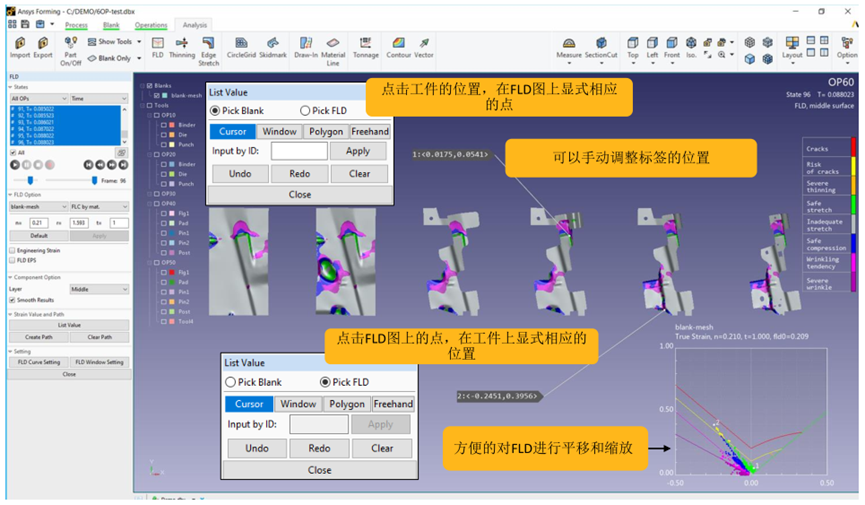
Task: Toggle visibility of blank-mesh in tree
Action: pyautogui.click(x=157, y=95)
